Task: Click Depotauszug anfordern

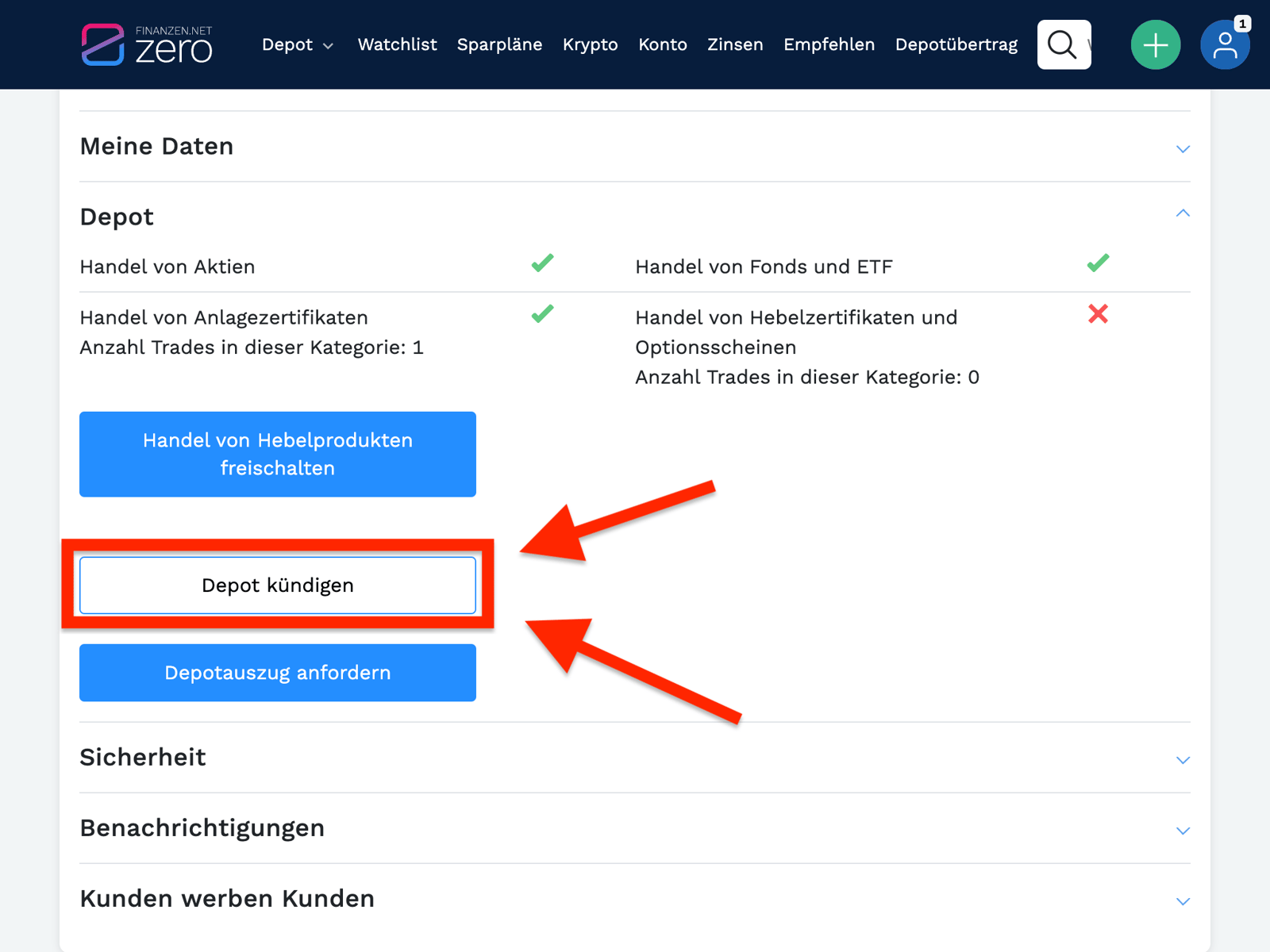Action: [277, 673]
